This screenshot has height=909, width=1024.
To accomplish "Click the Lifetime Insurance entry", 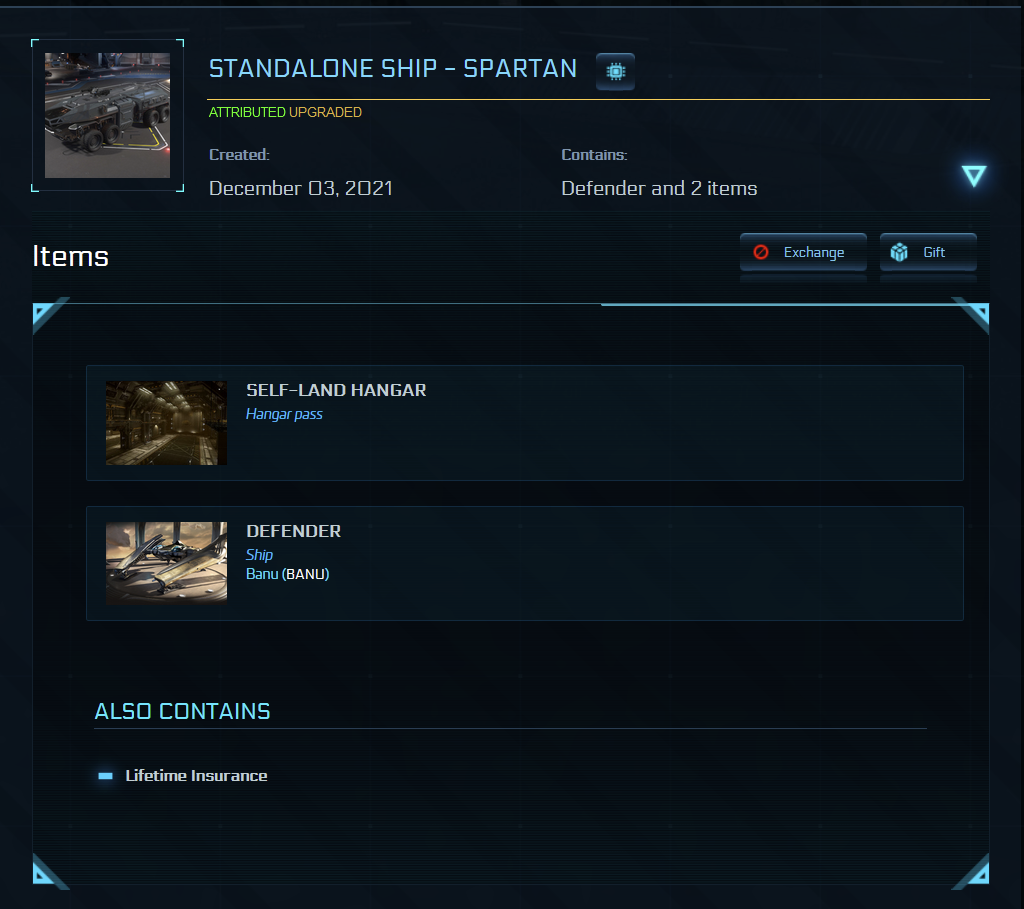I will [x=196, y=776].
